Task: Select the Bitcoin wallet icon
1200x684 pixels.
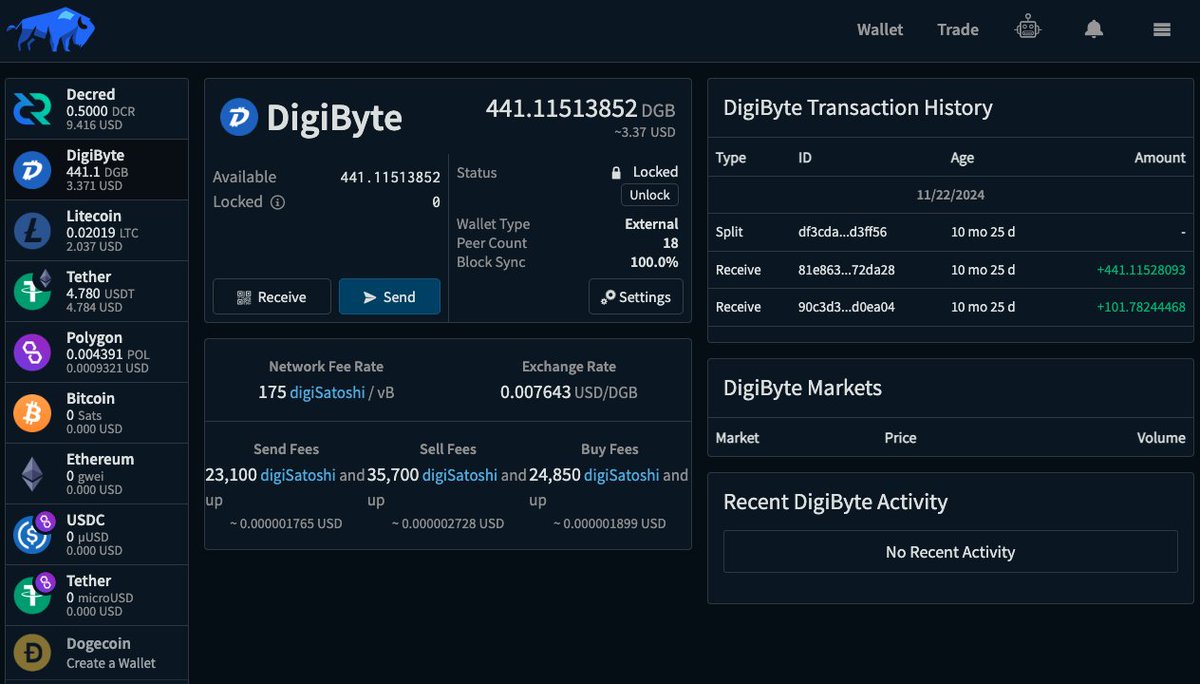Action: 32,414
